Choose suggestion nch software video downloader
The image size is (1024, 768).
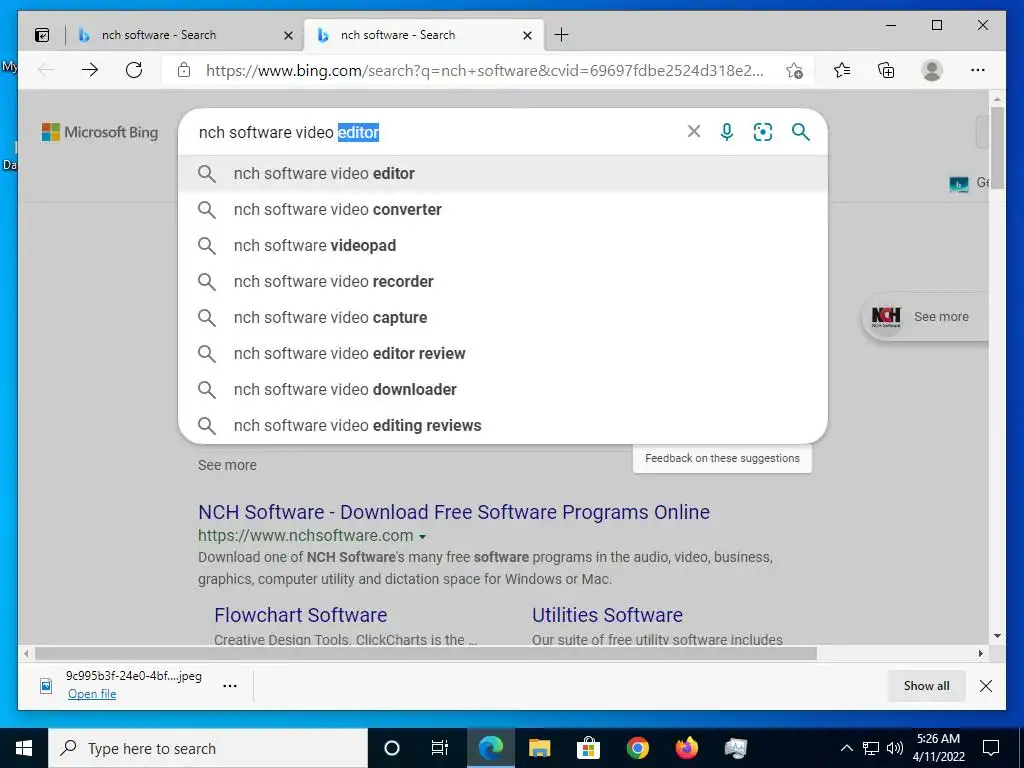coord(503,389)
